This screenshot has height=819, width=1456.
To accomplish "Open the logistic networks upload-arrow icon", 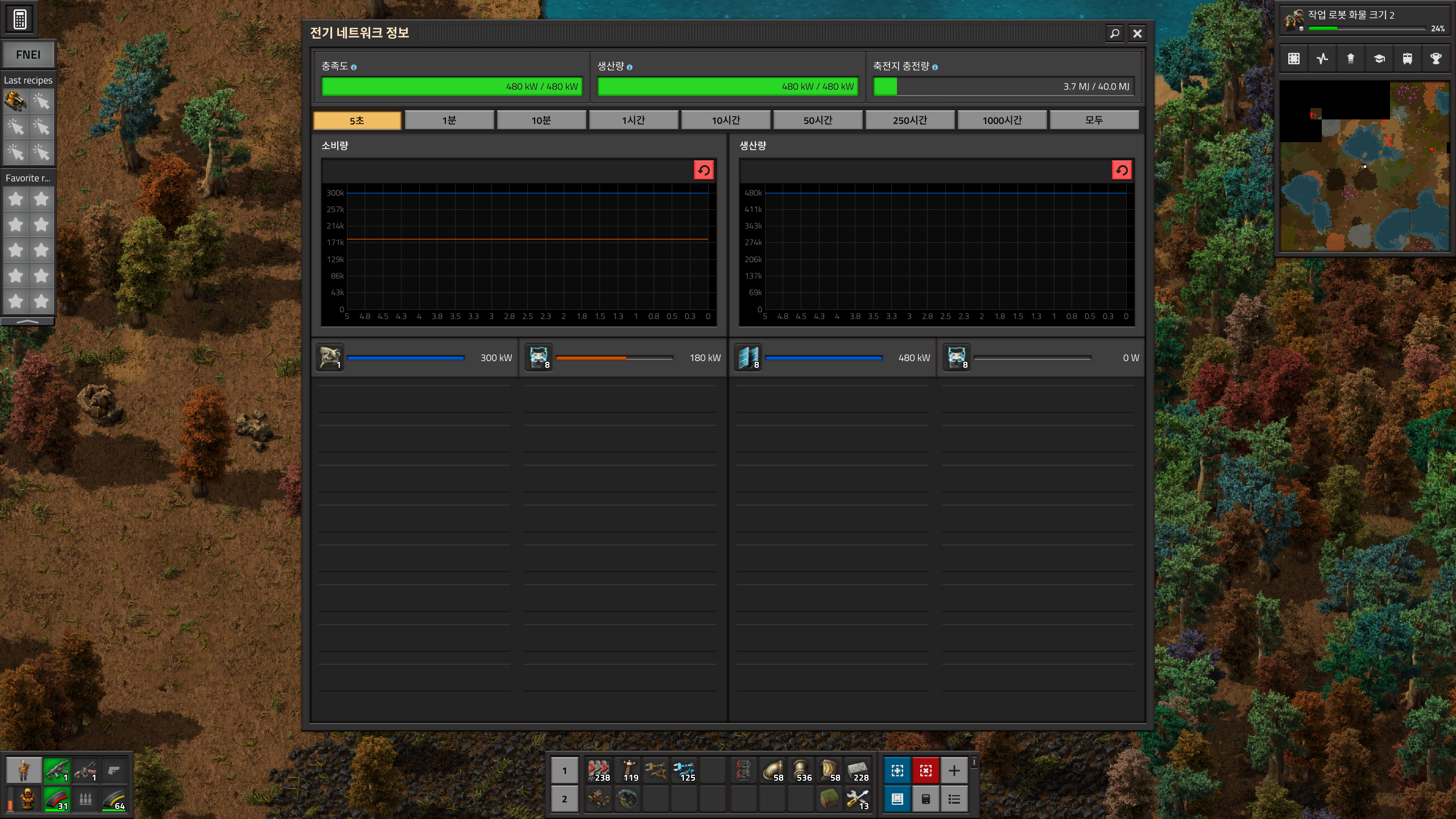I will coord(1351,59).
